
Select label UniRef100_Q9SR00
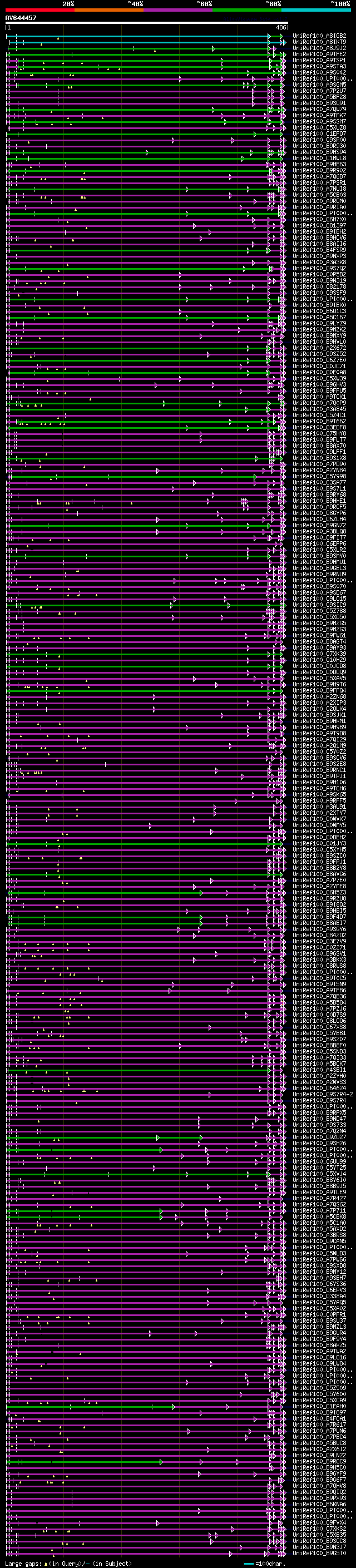tap(319, 140)
